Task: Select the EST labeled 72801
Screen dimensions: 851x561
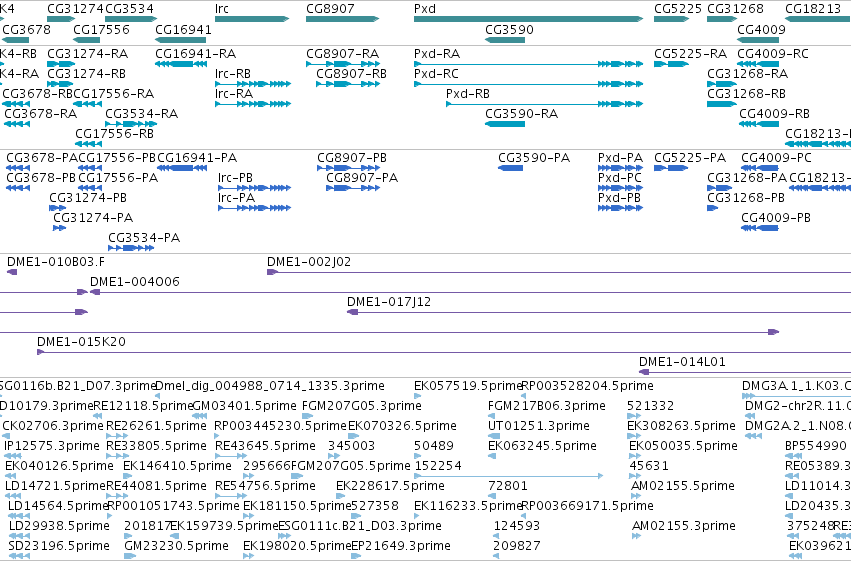Action: [x=507, y=486]
